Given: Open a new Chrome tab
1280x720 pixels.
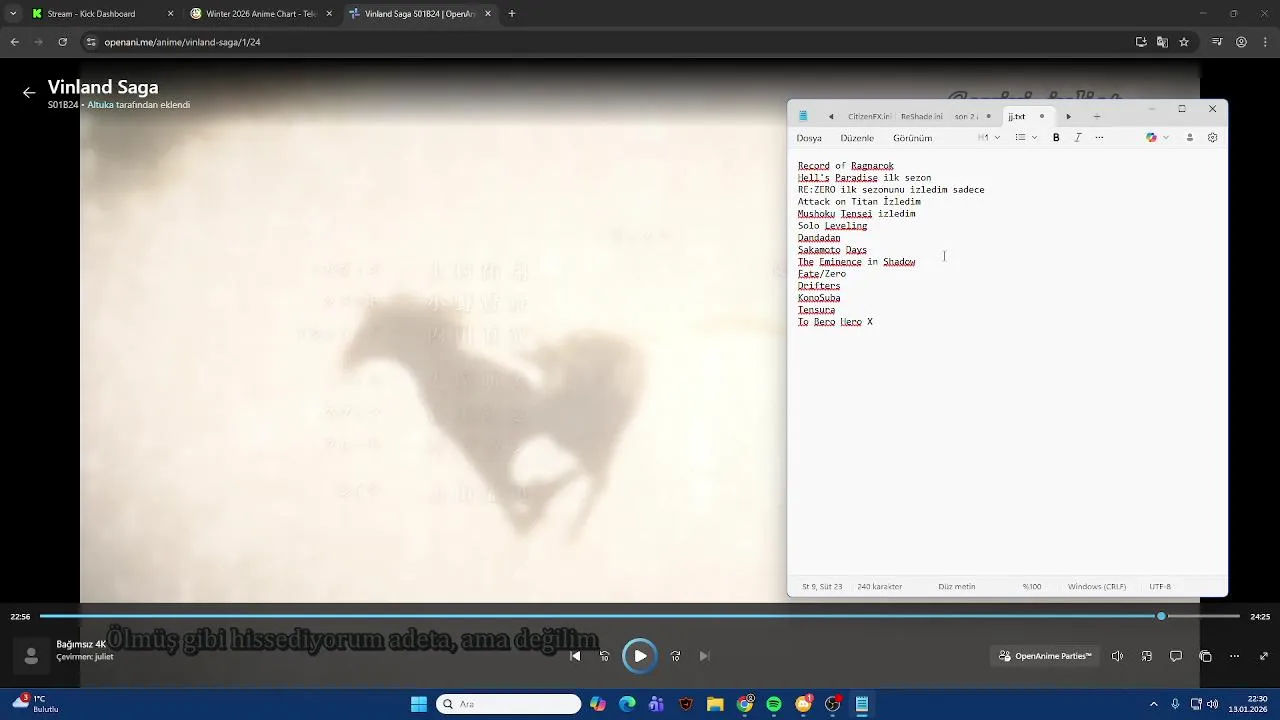Looking at the screenshot, I should [x=512, y=14].
